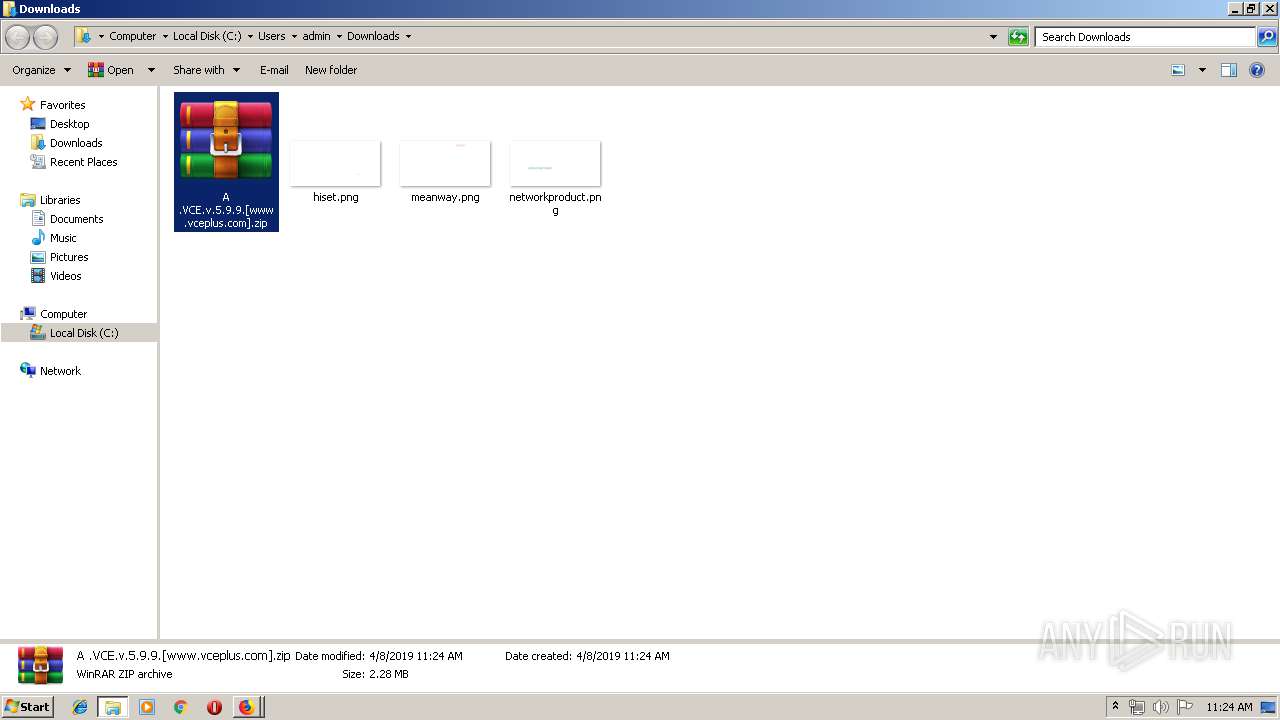Click the folder icon in address bar

tap(85, 36)
